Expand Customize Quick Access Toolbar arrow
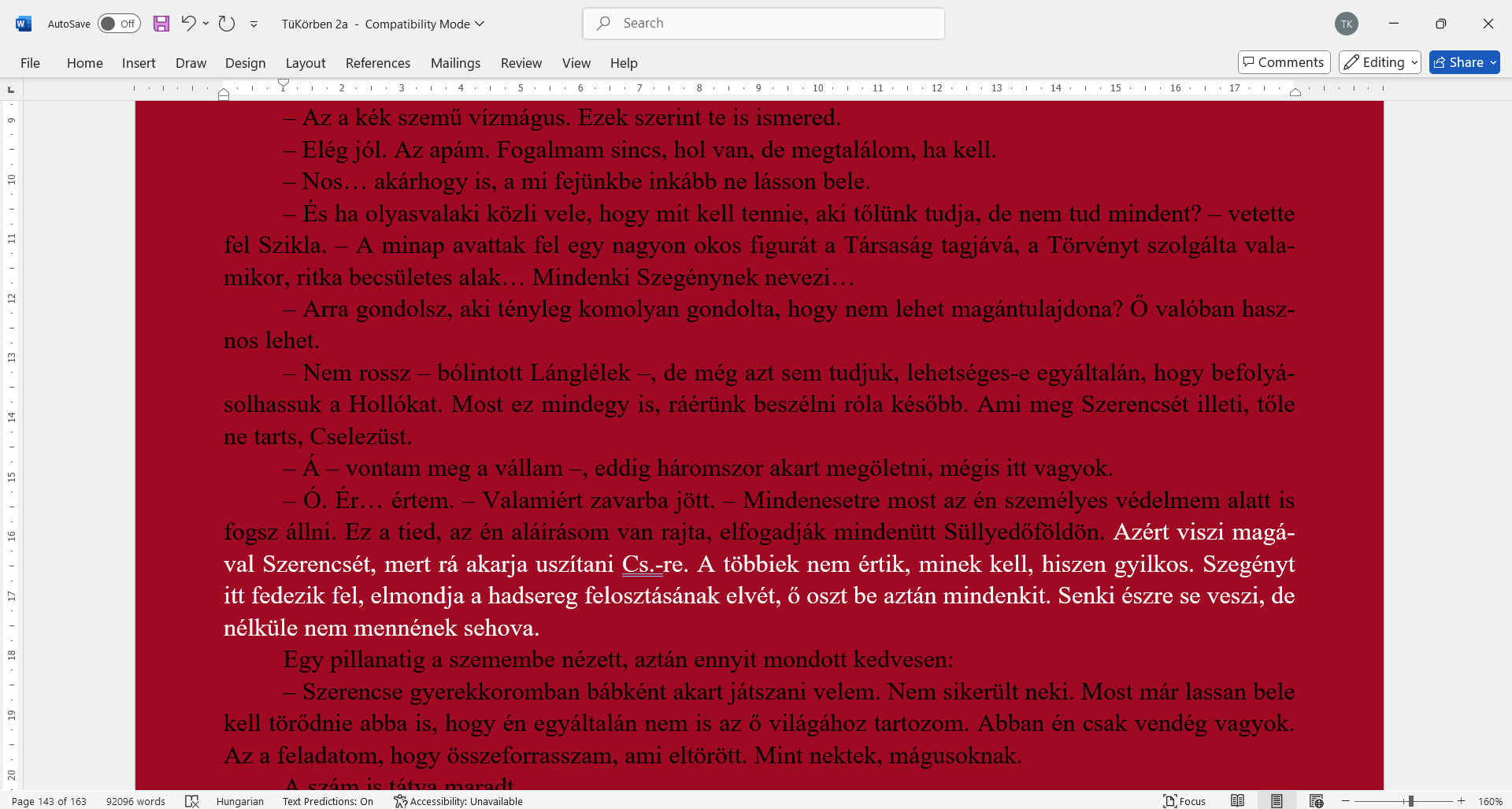This screenshot has height=809, width=1512. click(x=254, y=24)
